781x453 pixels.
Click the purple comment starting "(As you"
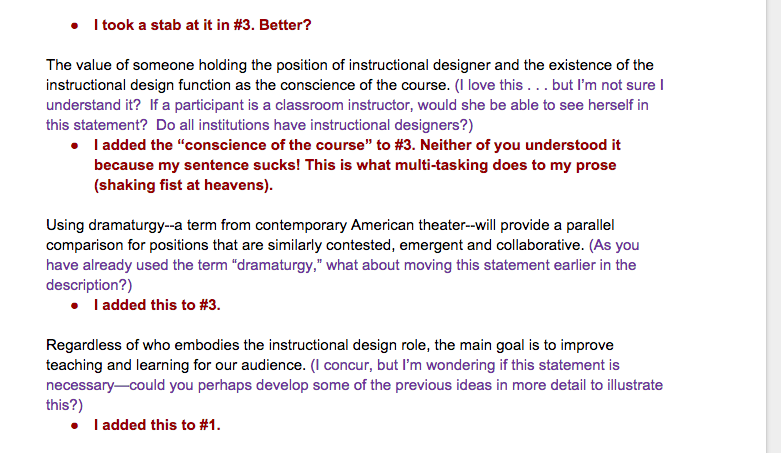tap(614, 245)
